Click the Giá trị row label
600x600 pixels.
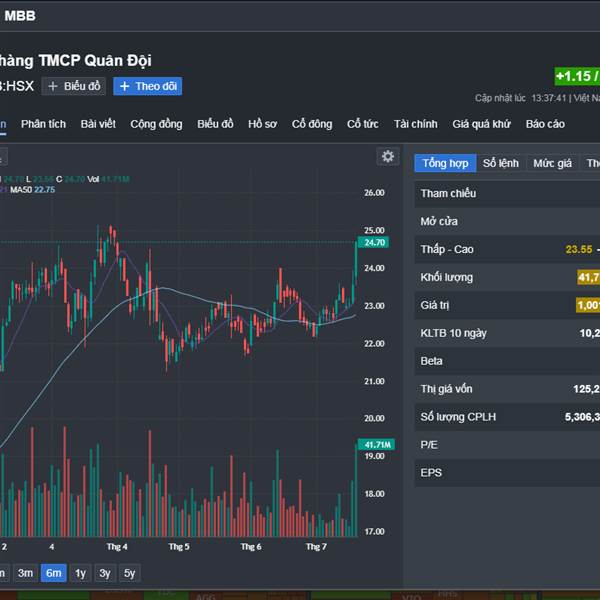(x=435, y=305)
